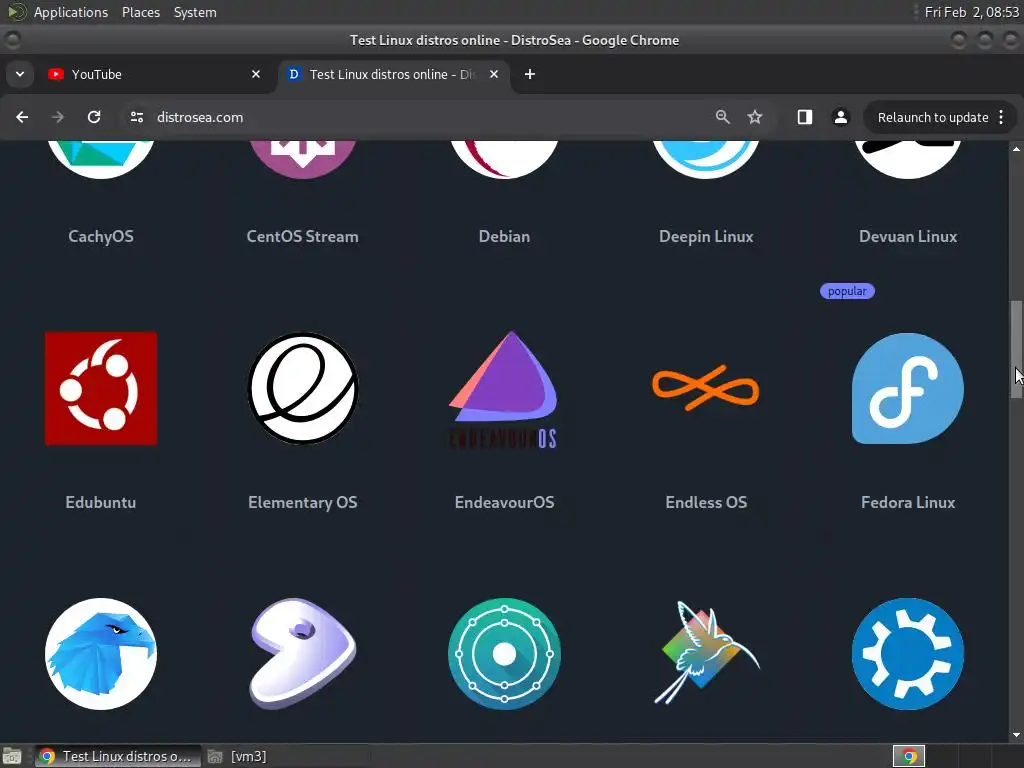Click the Chrome tray icon in panel
Viewport: 1024px width, 768px height.
coord(909,756)
